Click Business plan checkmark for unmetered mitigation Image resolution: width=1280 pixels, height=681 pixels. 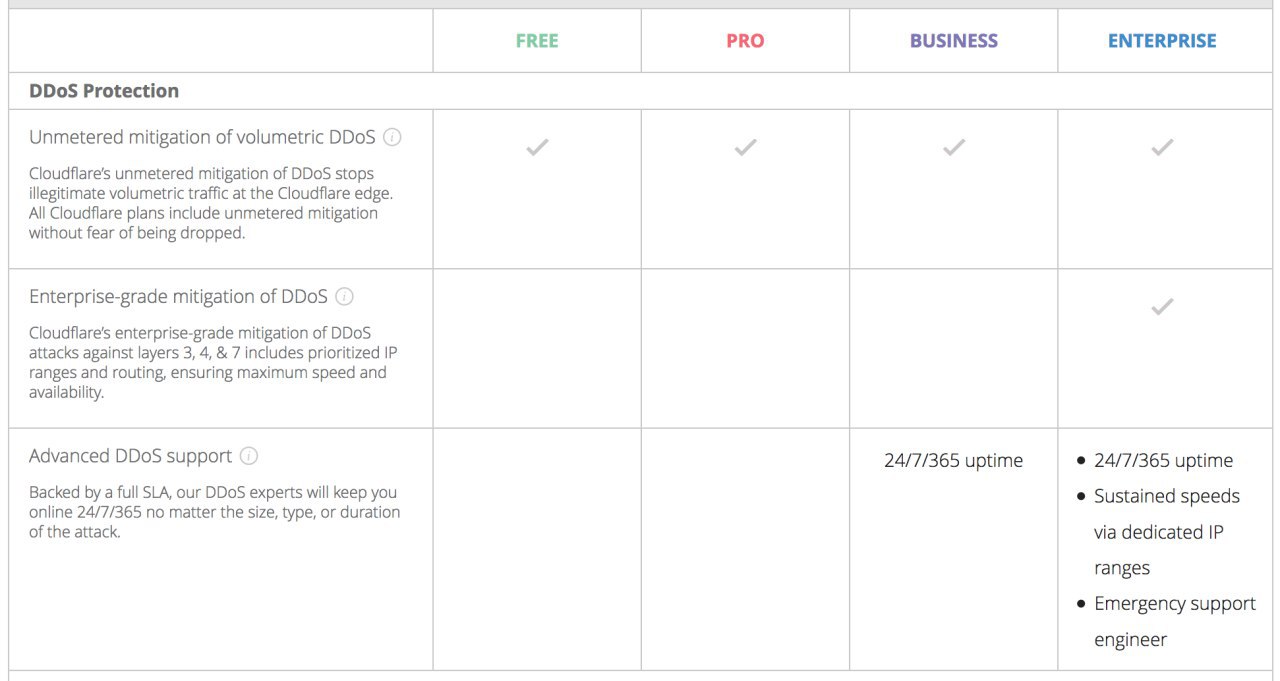(954, 148)
